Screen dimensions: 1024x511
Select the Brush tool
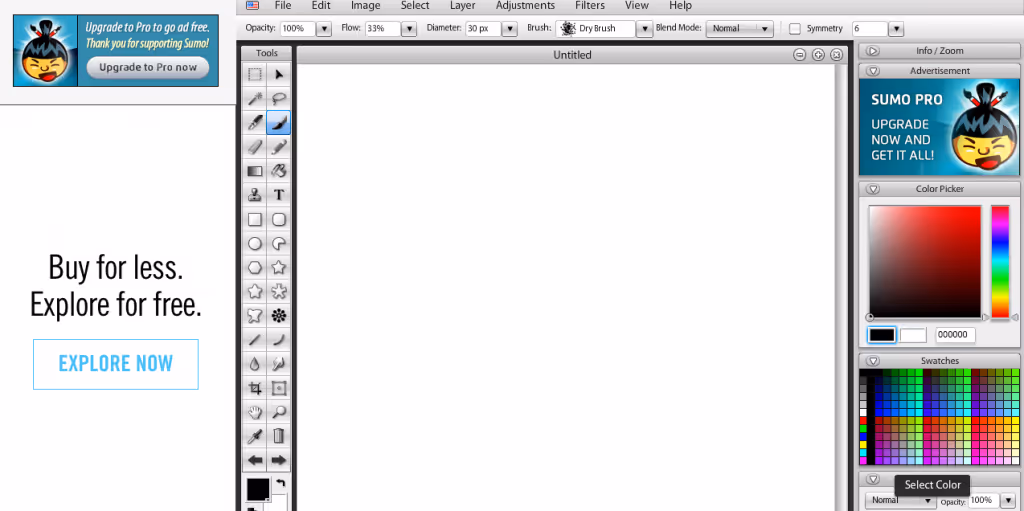pos(279,123)
